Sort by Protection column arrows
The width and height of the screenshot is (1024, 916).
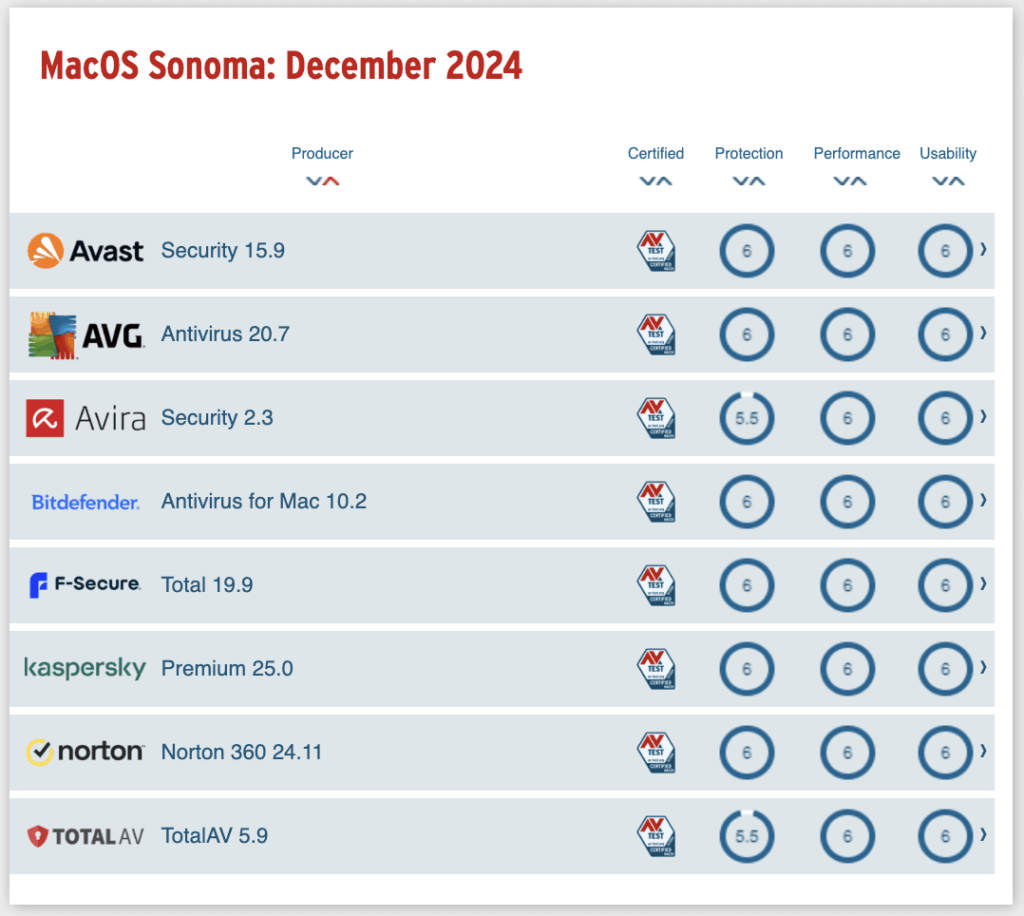[748, 181]
